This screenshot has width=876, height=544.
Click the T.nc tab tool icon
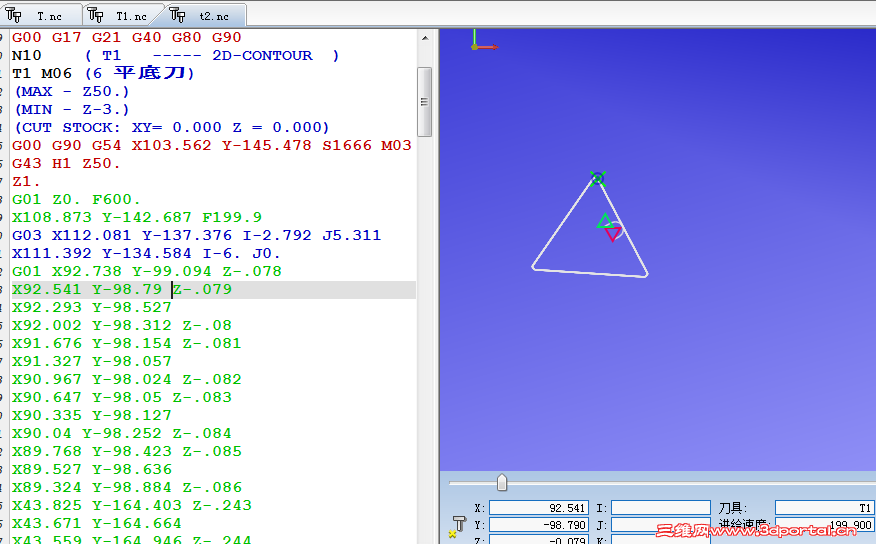13,15
